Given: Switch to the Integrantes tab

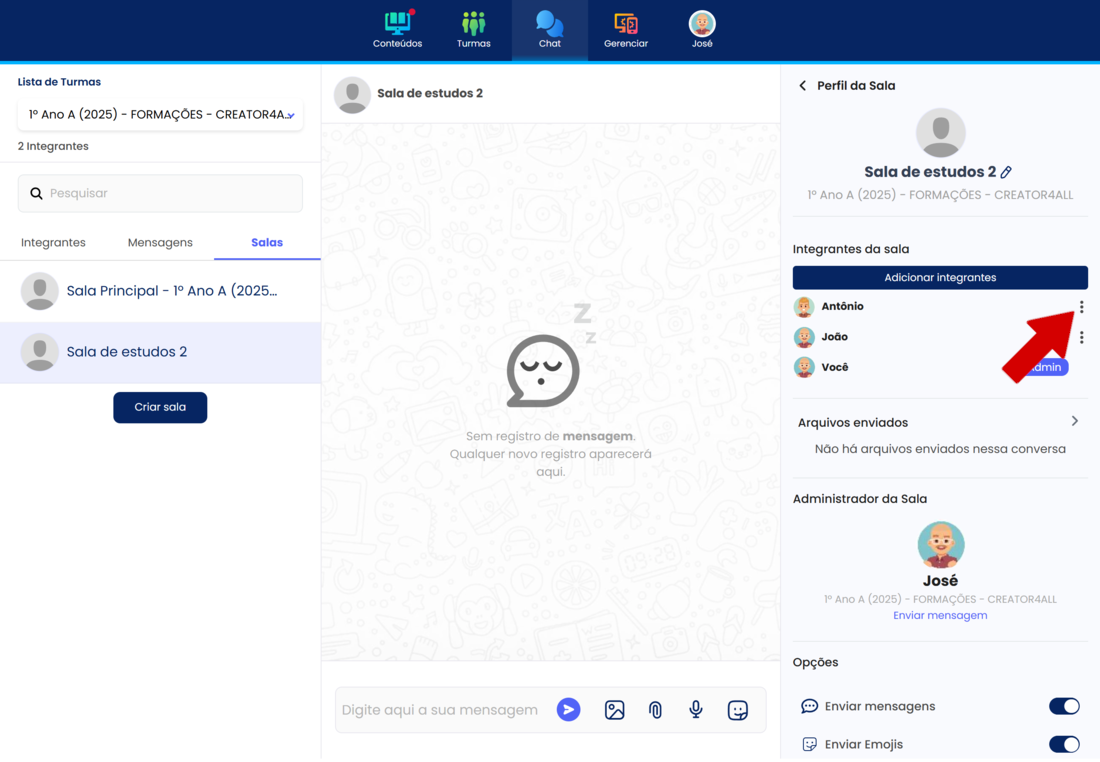Looking at the screenshot, I should coord(53,242).
